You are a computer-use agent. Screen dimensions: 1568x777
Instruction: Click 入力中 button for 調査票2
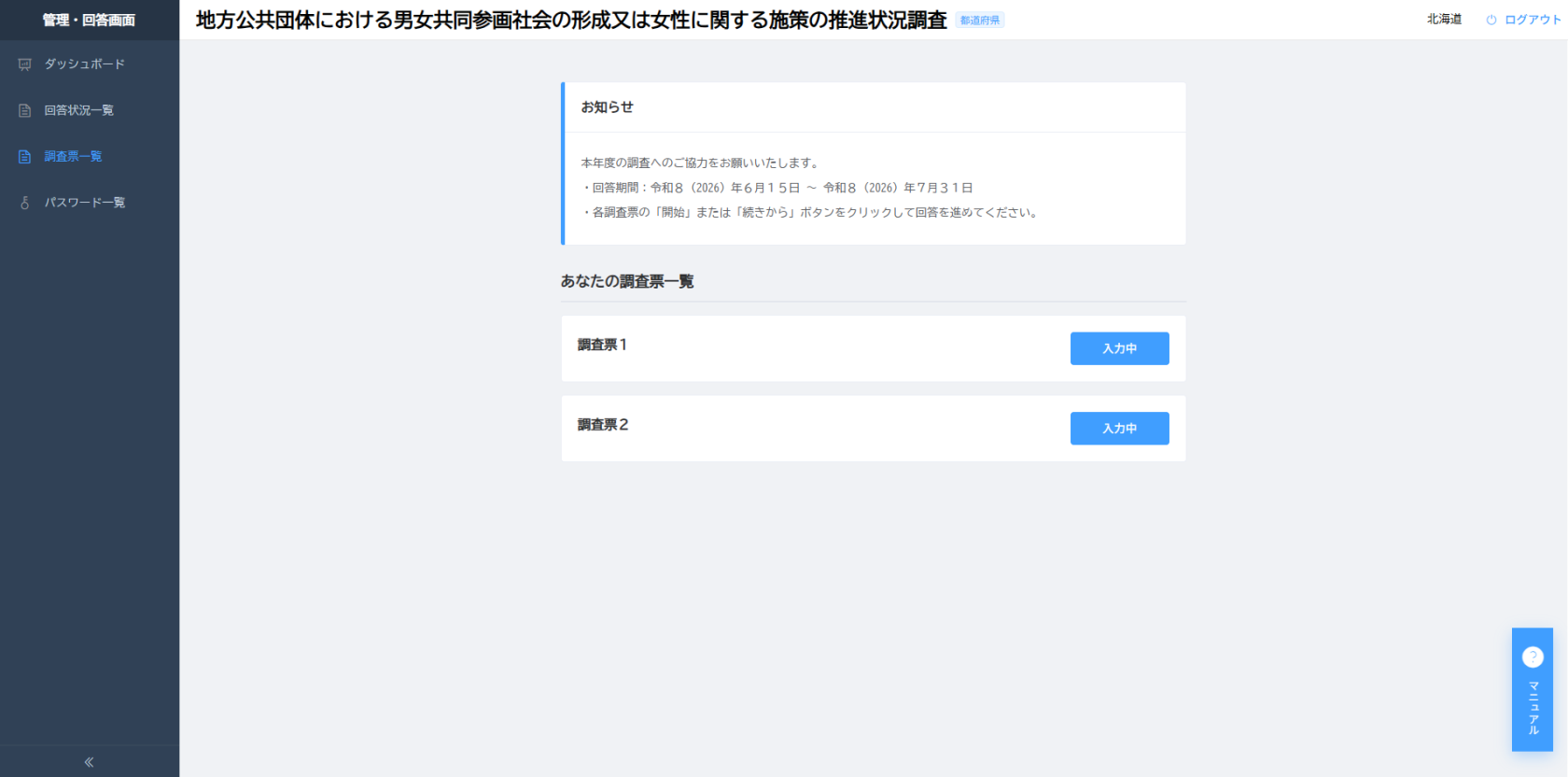(1119, 429)
